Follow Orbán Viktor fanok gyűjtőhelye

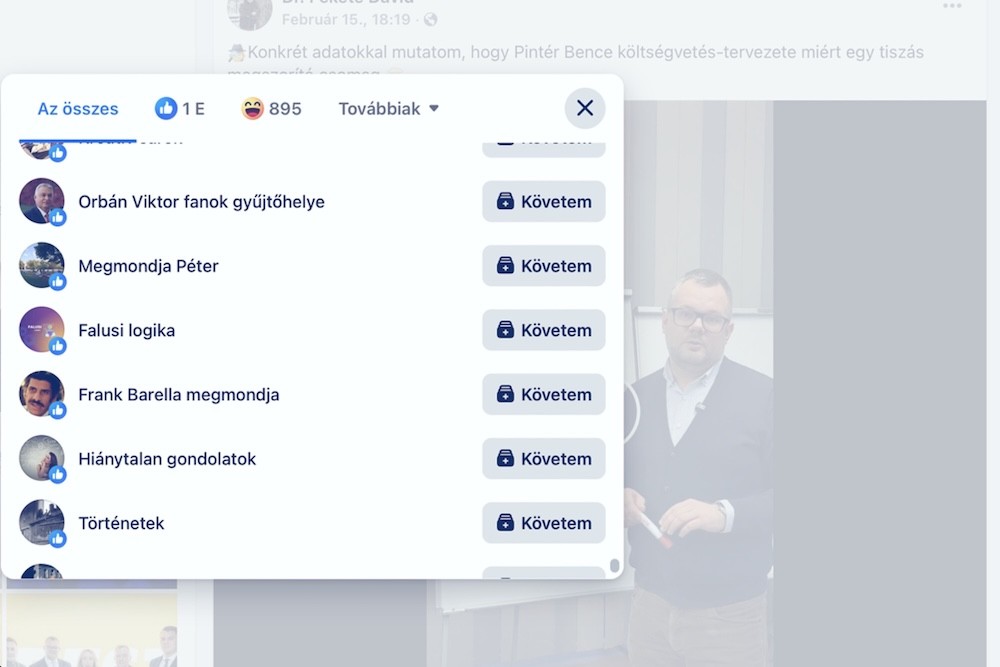[544, 202]
